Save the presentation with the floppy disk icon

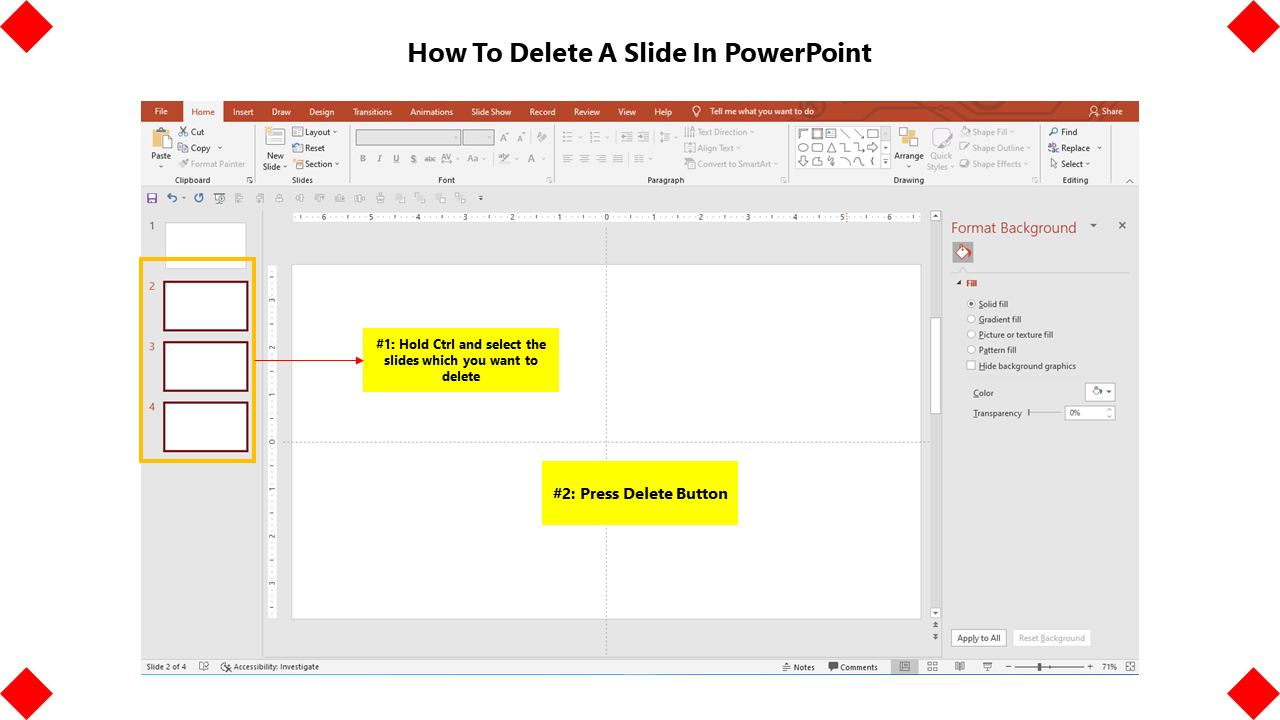coord(152,198)
